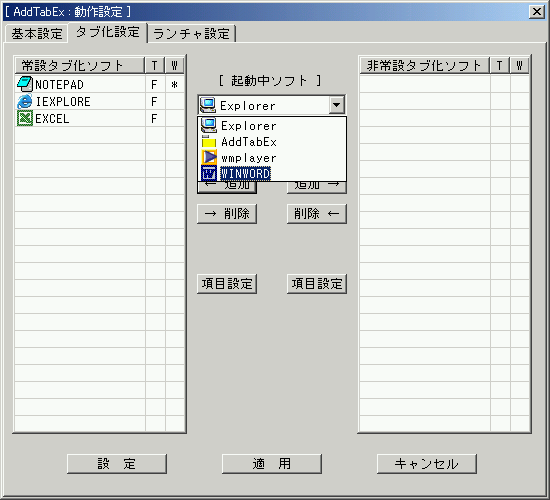Select the IEXPLORE row text
The image size is (550, 500).
coord(63,102)
